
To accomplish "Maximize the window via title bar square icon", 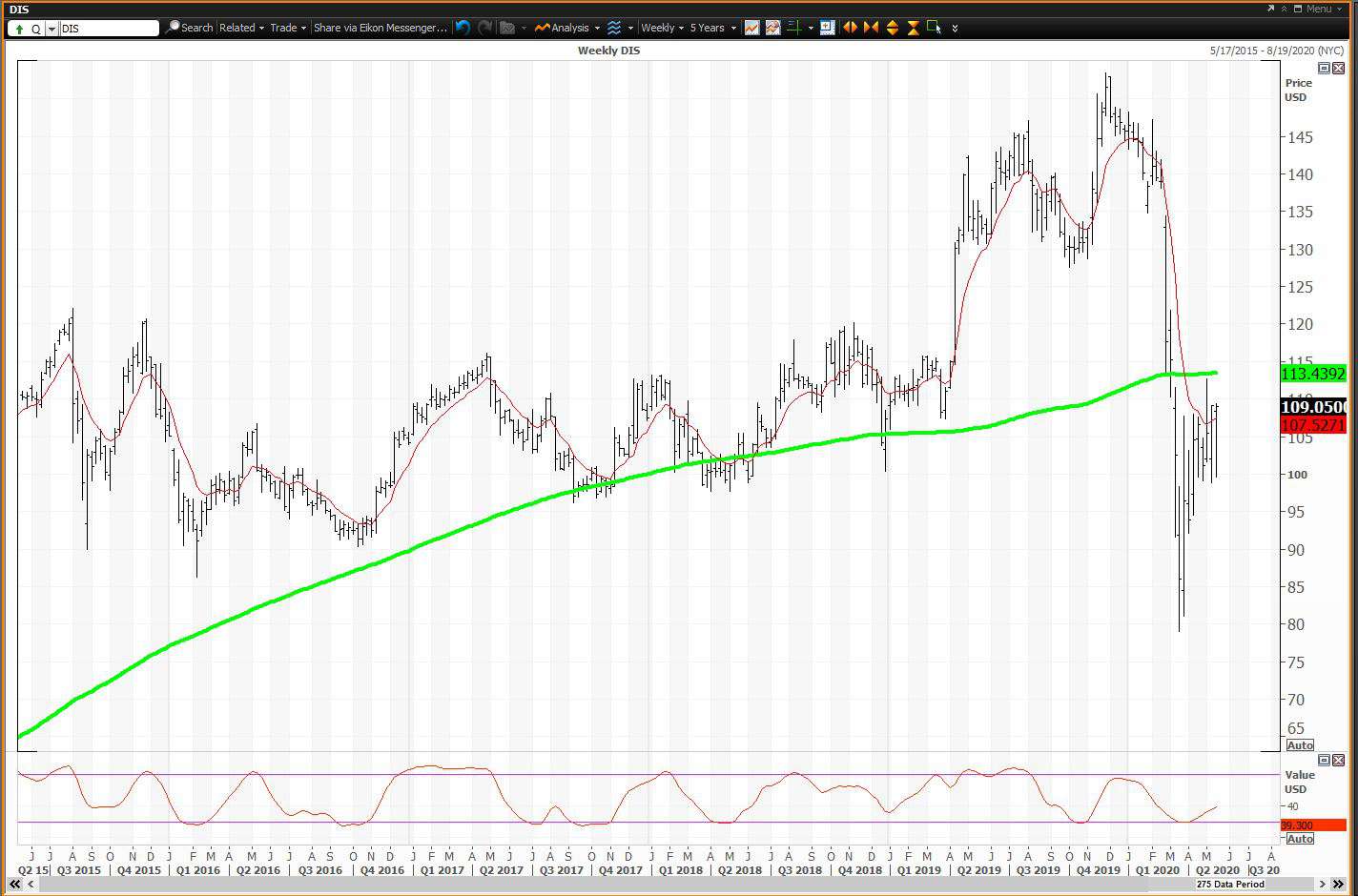I will coord(1297,9).
